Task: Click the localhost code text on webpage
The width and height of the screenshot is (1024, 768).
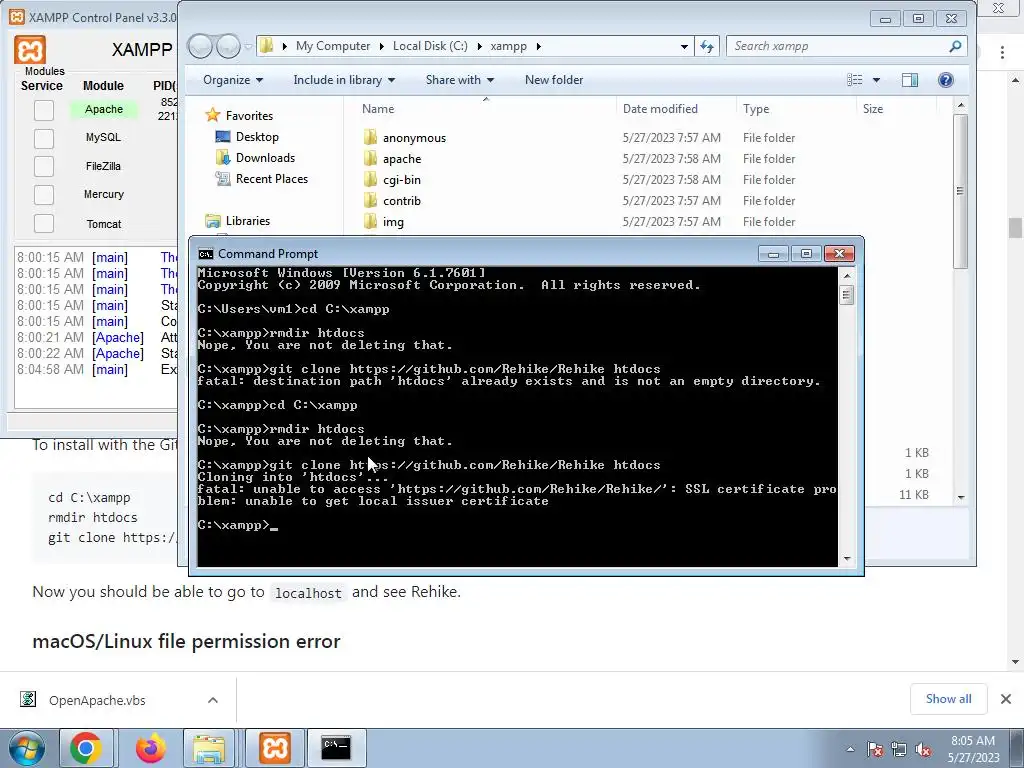Action: tap(308, 593)
